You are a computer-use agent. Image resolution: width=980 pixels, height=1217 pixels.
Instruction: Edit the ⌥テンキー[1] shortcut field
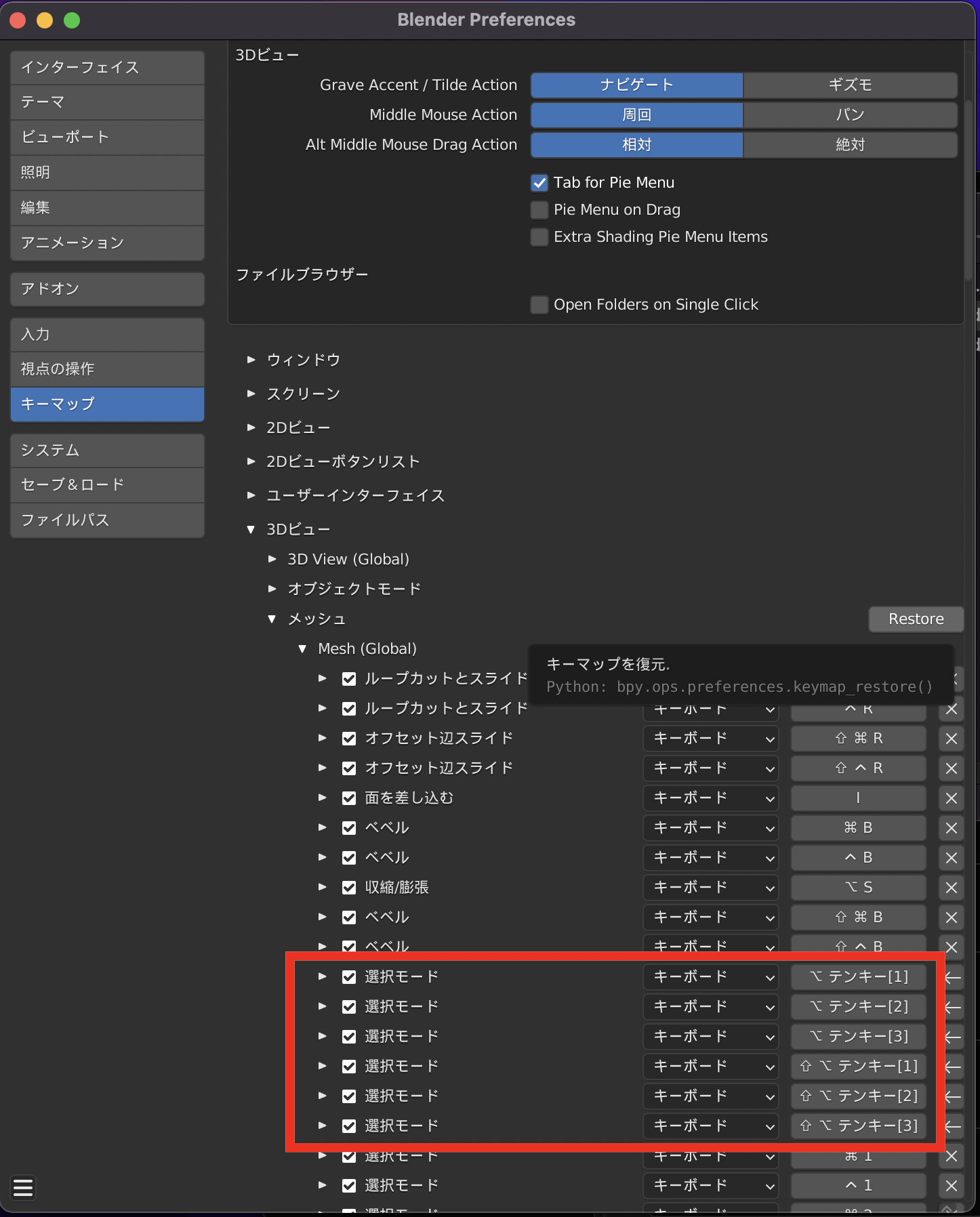tap(858, 977)
